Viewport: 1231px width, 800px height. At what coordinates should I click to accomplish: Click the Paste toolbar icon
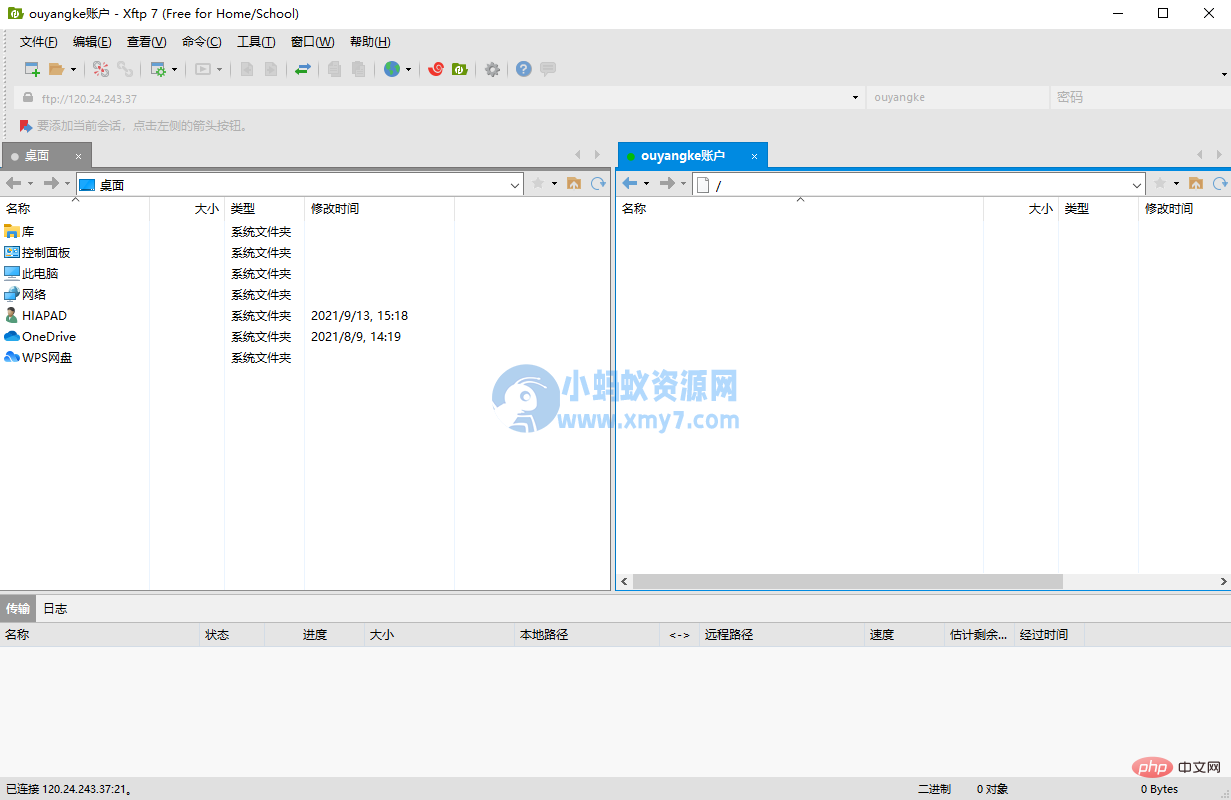click(358, 69)
